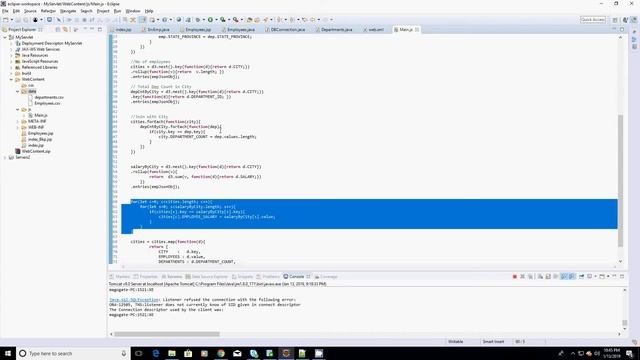Select WebContent.zip file
This screenshot has height=360, width=640.
tap(36, 151)
